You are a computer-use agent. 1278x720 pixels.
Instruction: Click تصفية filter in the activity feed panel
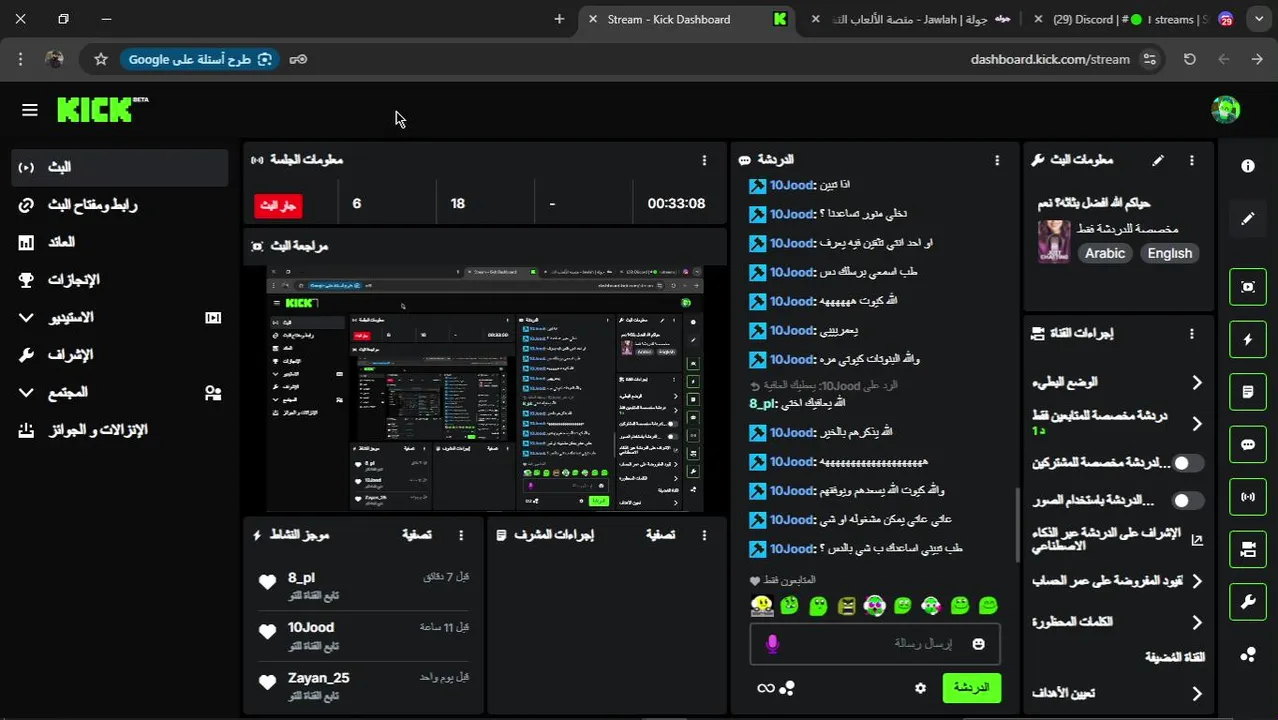416,535
